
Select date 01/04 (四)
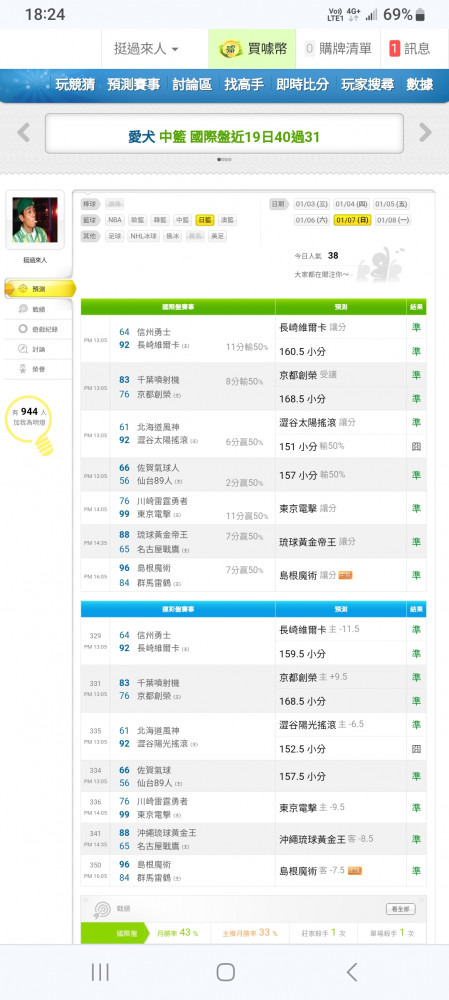[x=351, y=204]
